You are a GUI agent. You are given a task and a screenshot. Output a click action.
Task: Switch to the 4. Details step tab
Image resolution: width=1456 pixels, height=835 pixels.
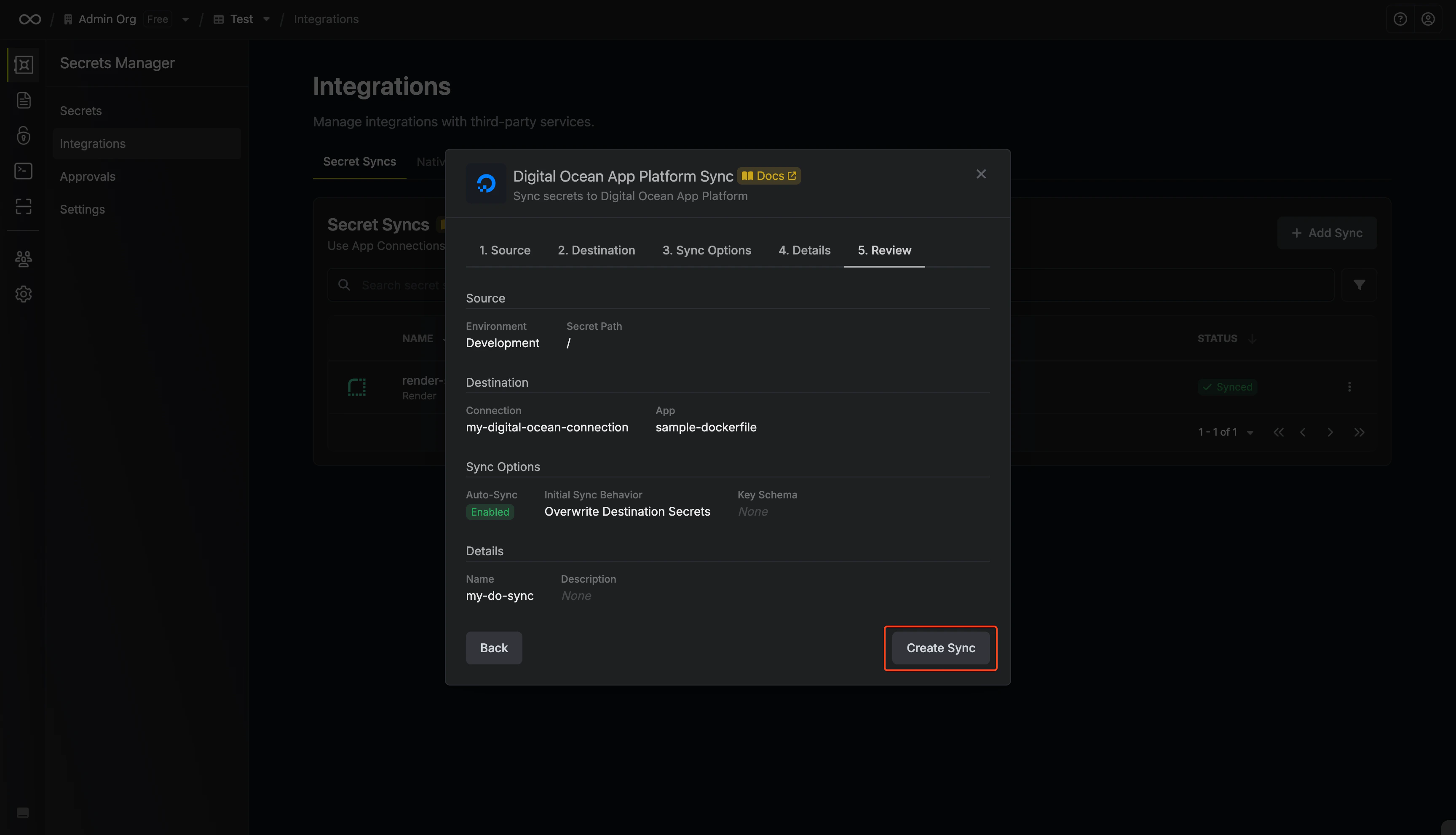805,250
